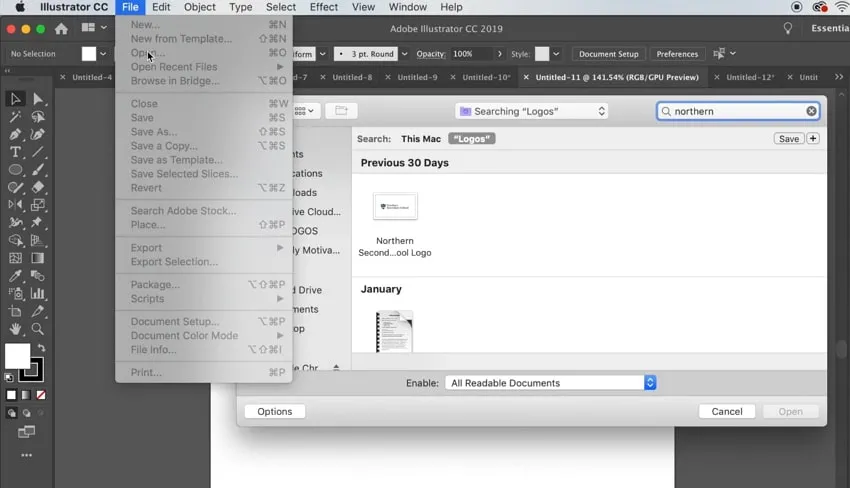Set paint mode to Color
This screenshot has width=850, height=488.
11,395
